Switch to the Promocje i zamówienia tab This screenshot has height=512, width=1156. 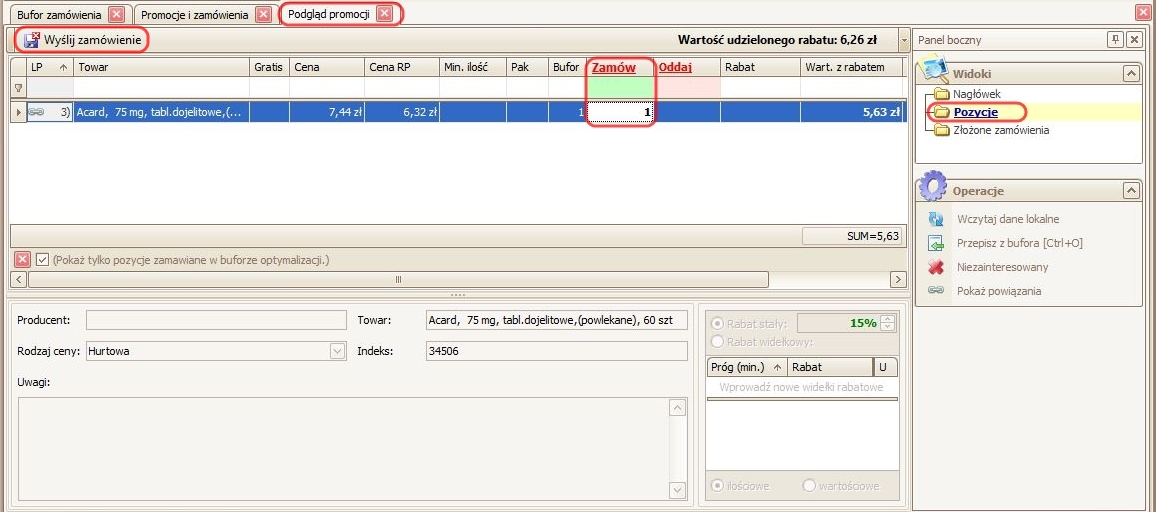click(x=194, y=15)
